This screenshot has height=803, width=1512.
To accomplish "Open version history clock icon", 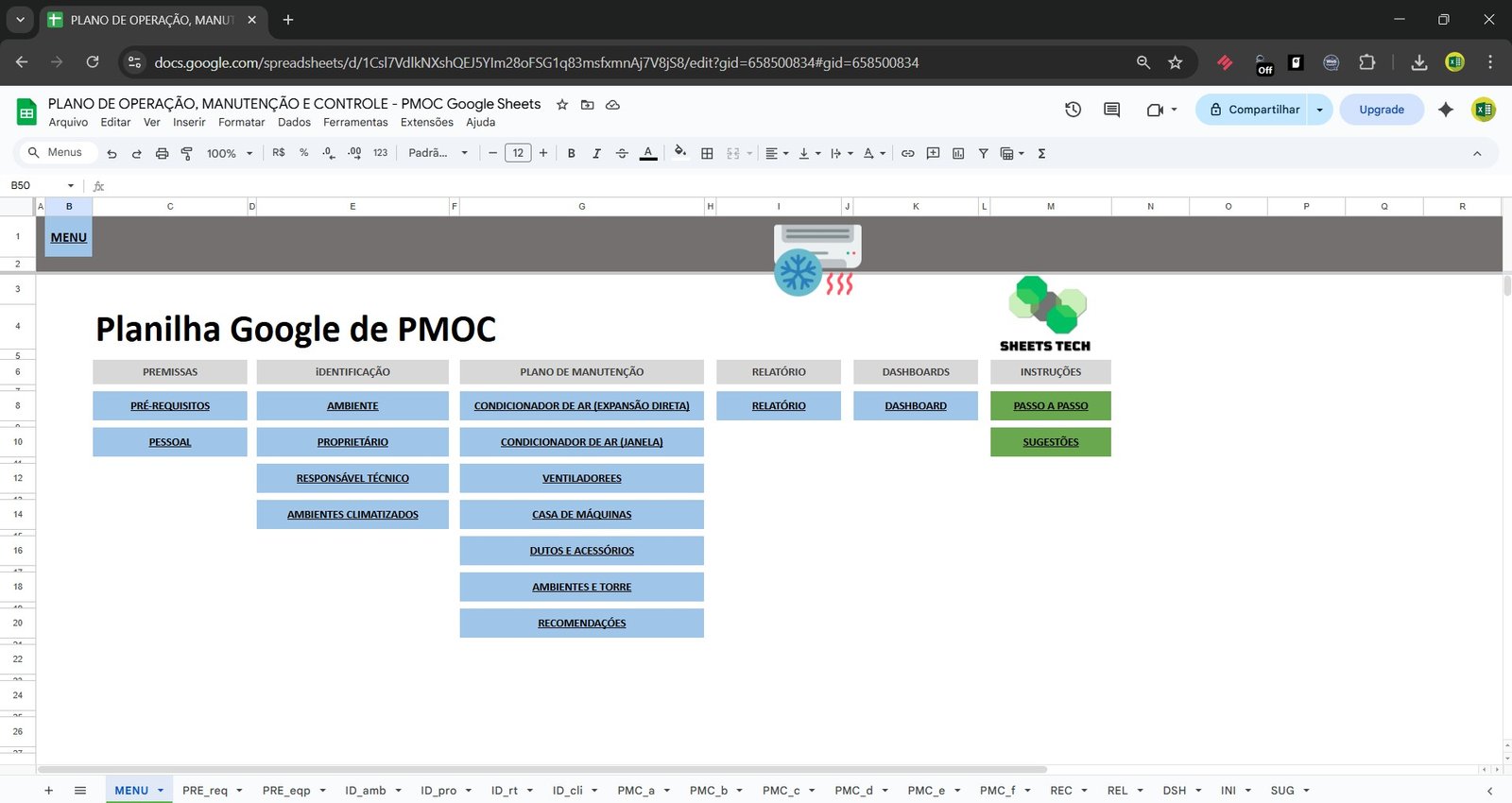I will [x=1073, y=110].
